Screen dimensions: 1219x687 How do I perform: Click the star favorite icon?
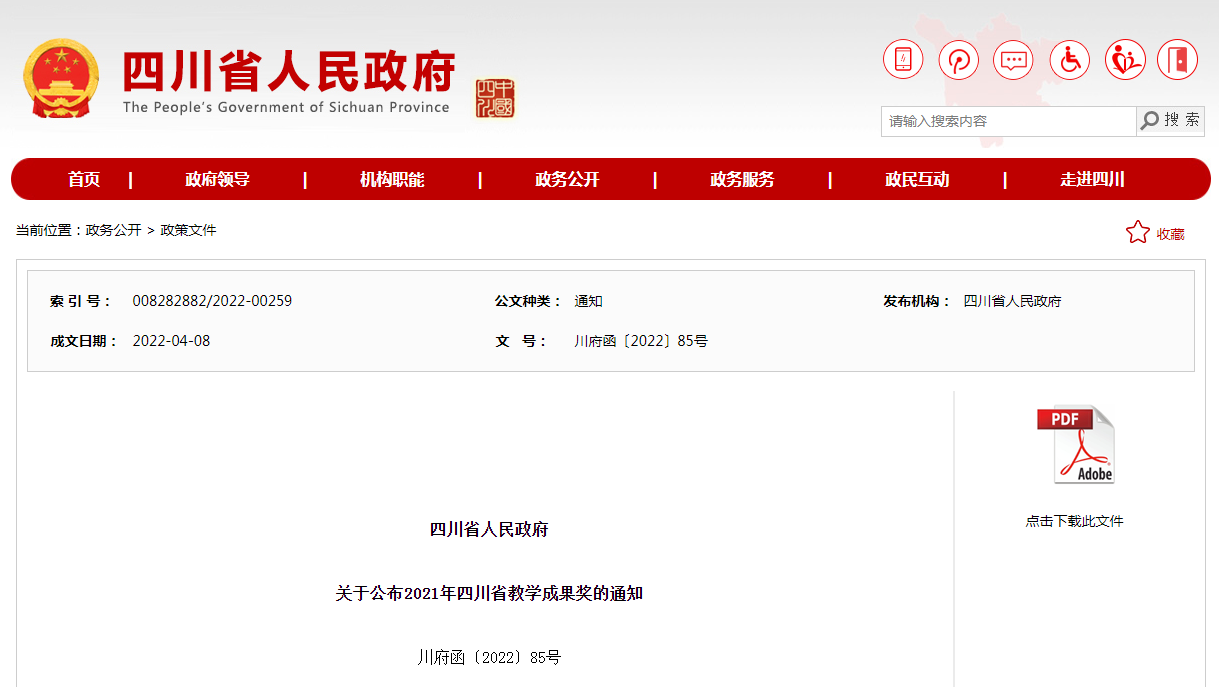[x=1137, y=233]
